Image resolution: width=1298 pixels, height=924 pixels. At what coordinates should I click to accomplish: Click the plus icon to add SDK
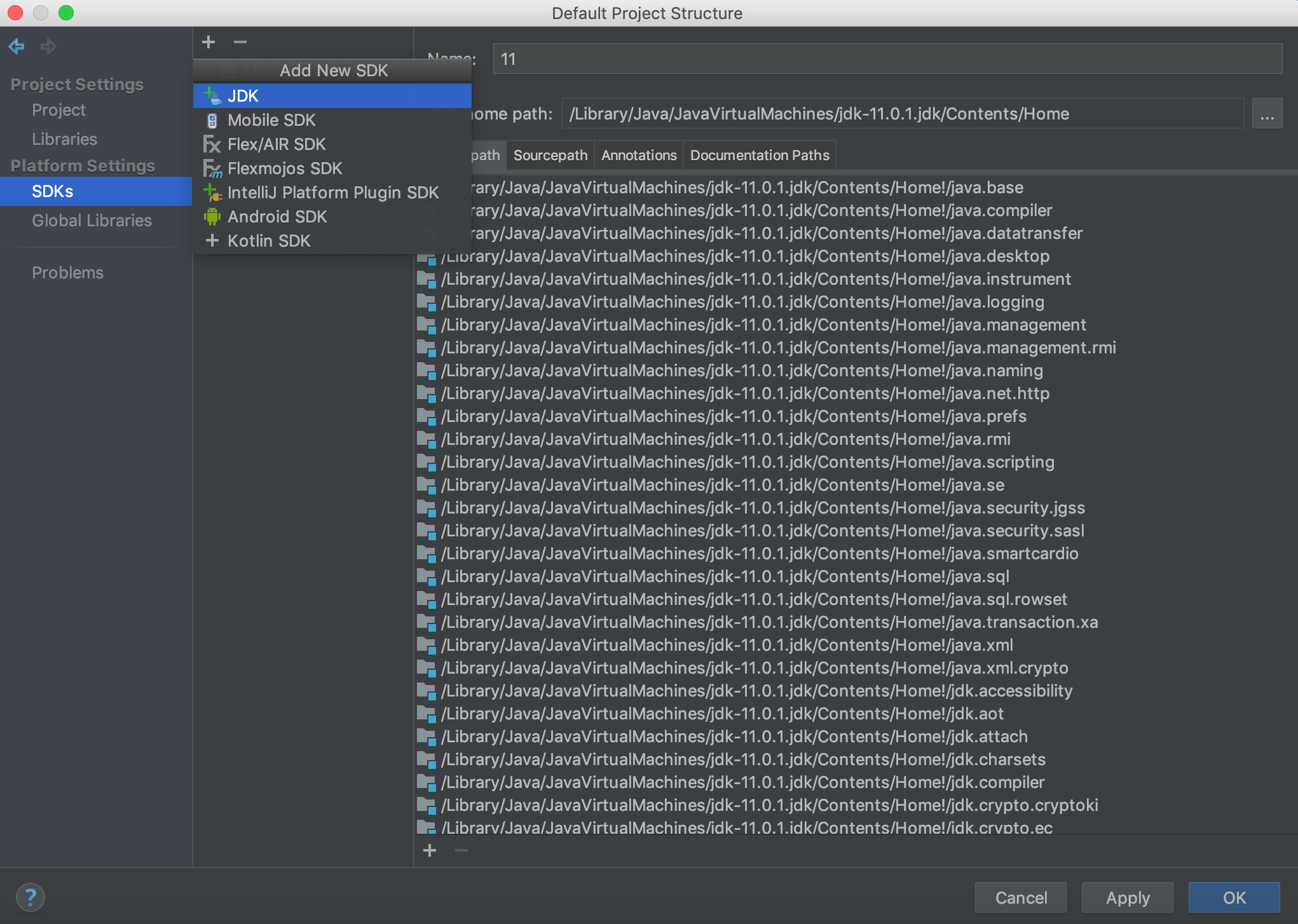pyautogui.click(x=208, y=42)
